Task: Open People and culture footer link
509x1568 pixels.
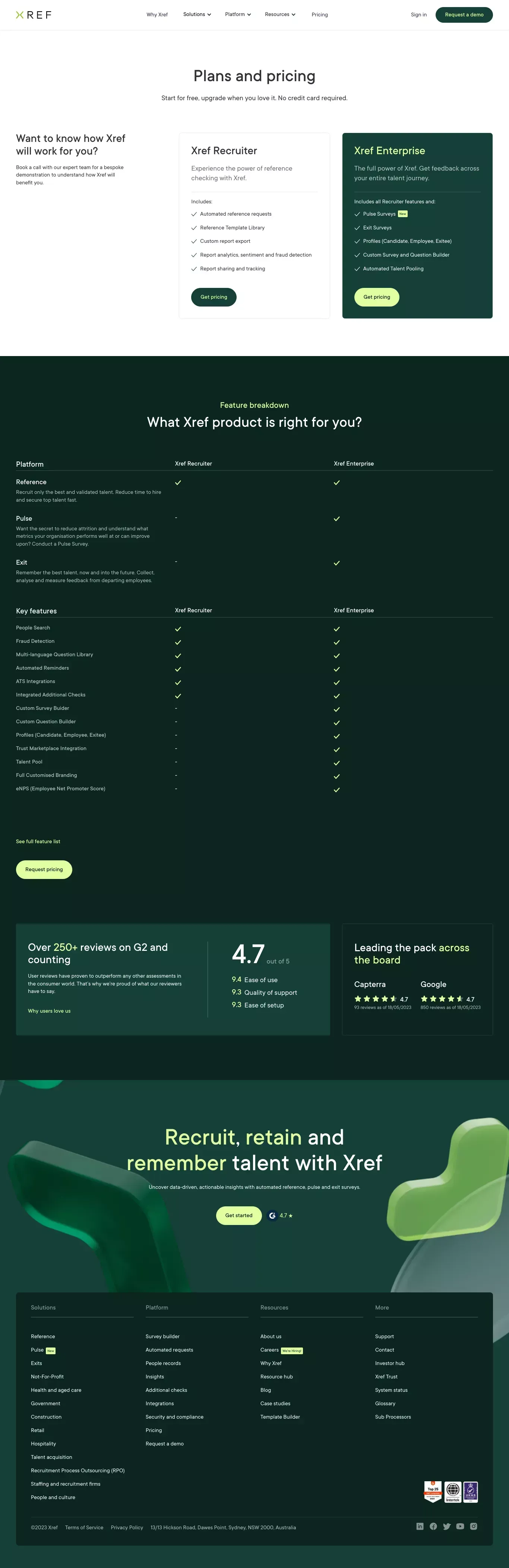Action: (53, 1497)
